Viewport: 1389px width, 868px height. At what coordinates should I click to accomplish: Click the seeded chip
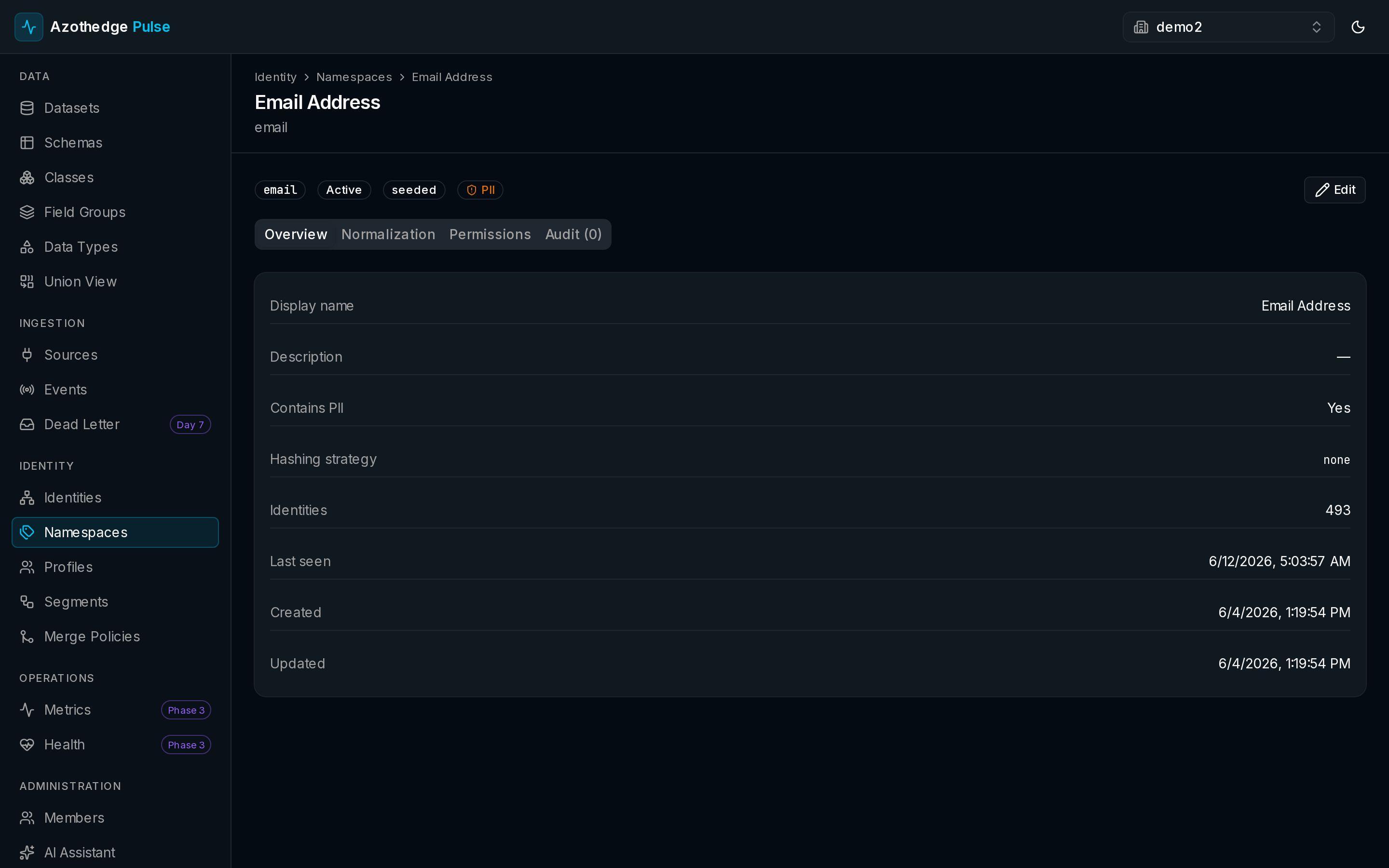414,190
